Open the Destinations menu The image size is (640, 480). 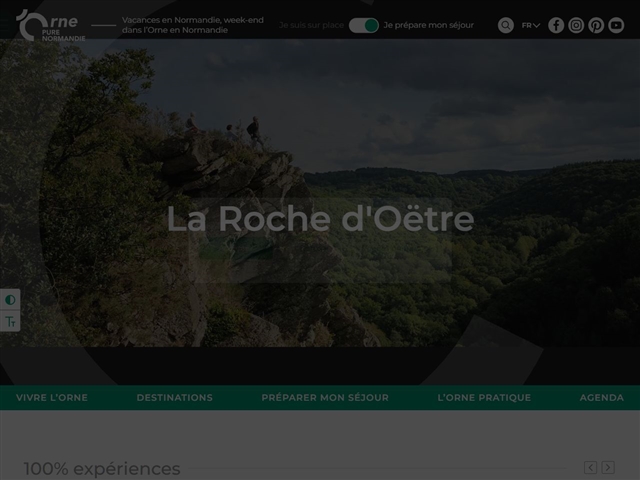(175, 398)
